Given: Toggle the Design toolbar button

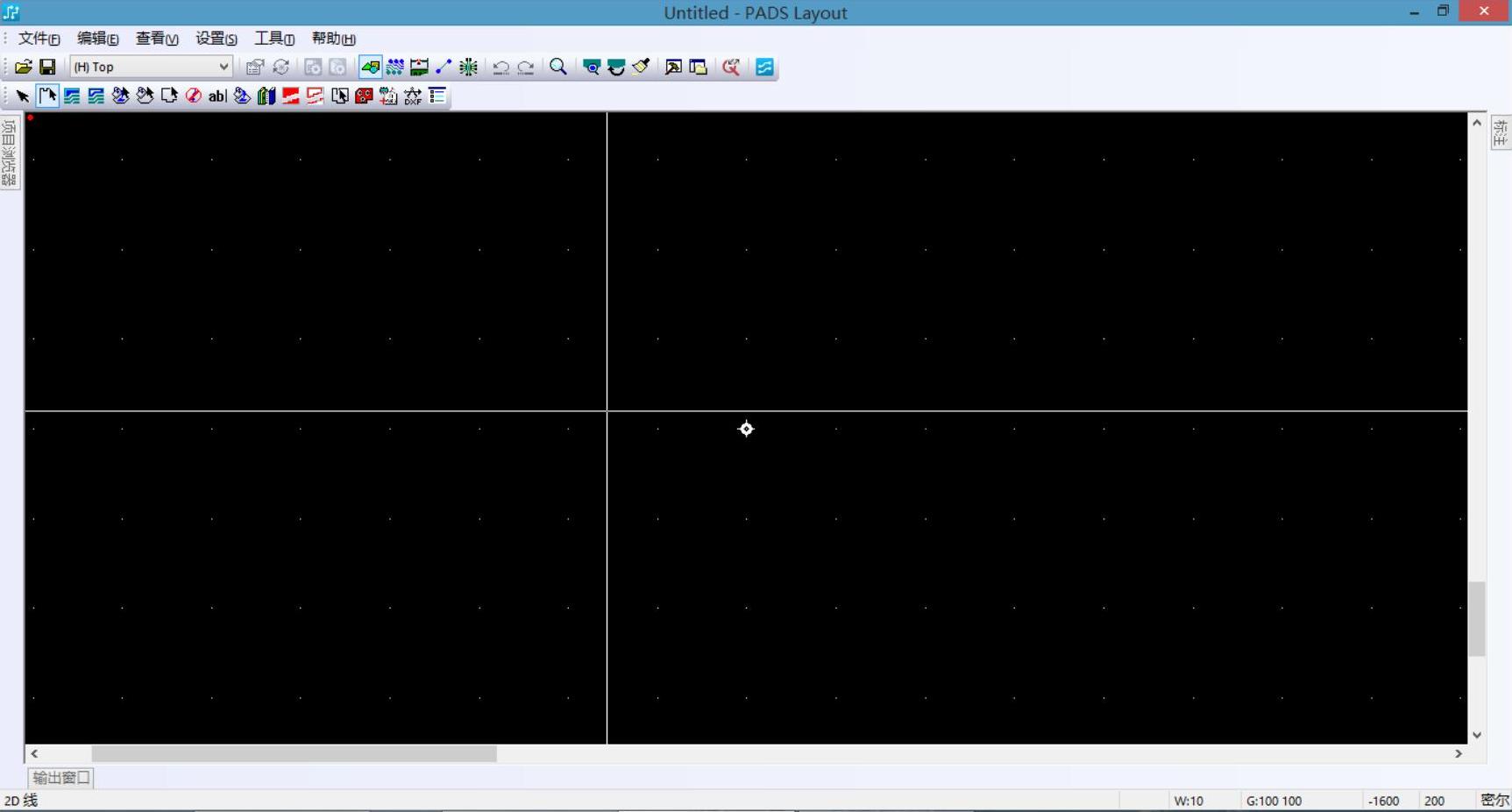Looking at the screenshot, I should (x=395, y=67).
